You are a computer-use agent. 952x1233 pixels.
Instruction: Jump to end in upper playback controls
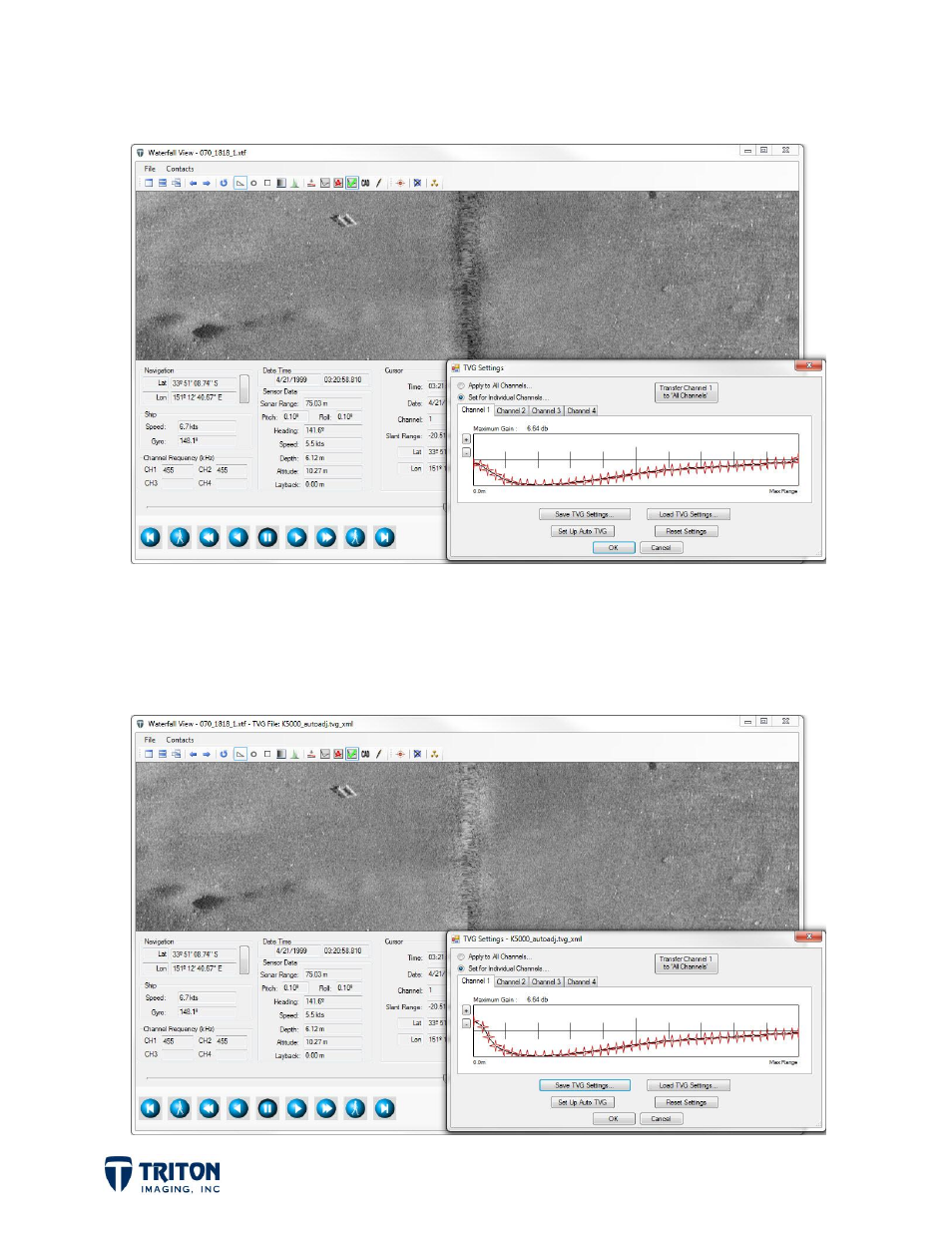pos(385,537)
